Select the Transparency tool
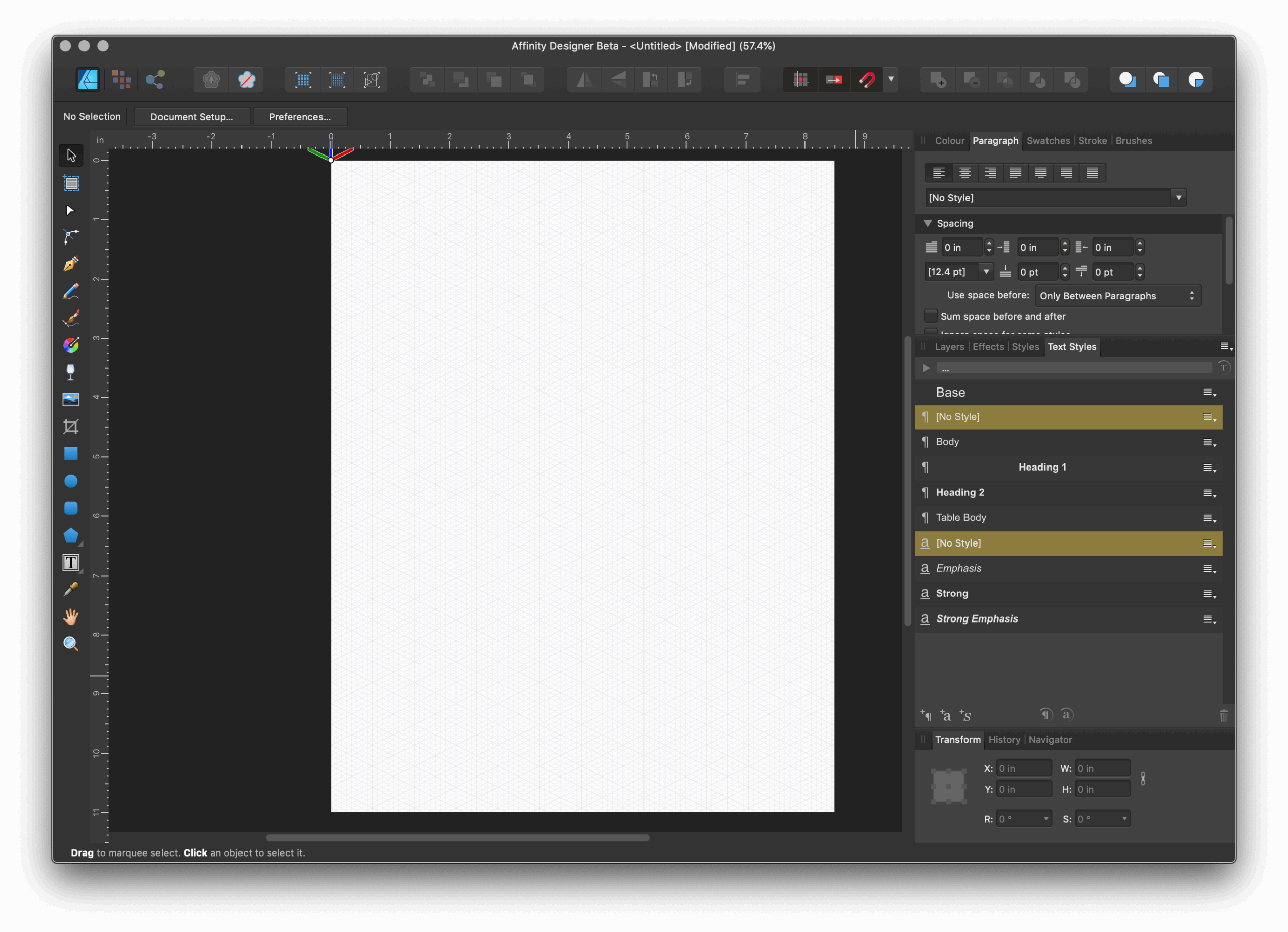1288x932 pixels. [71, 371]
